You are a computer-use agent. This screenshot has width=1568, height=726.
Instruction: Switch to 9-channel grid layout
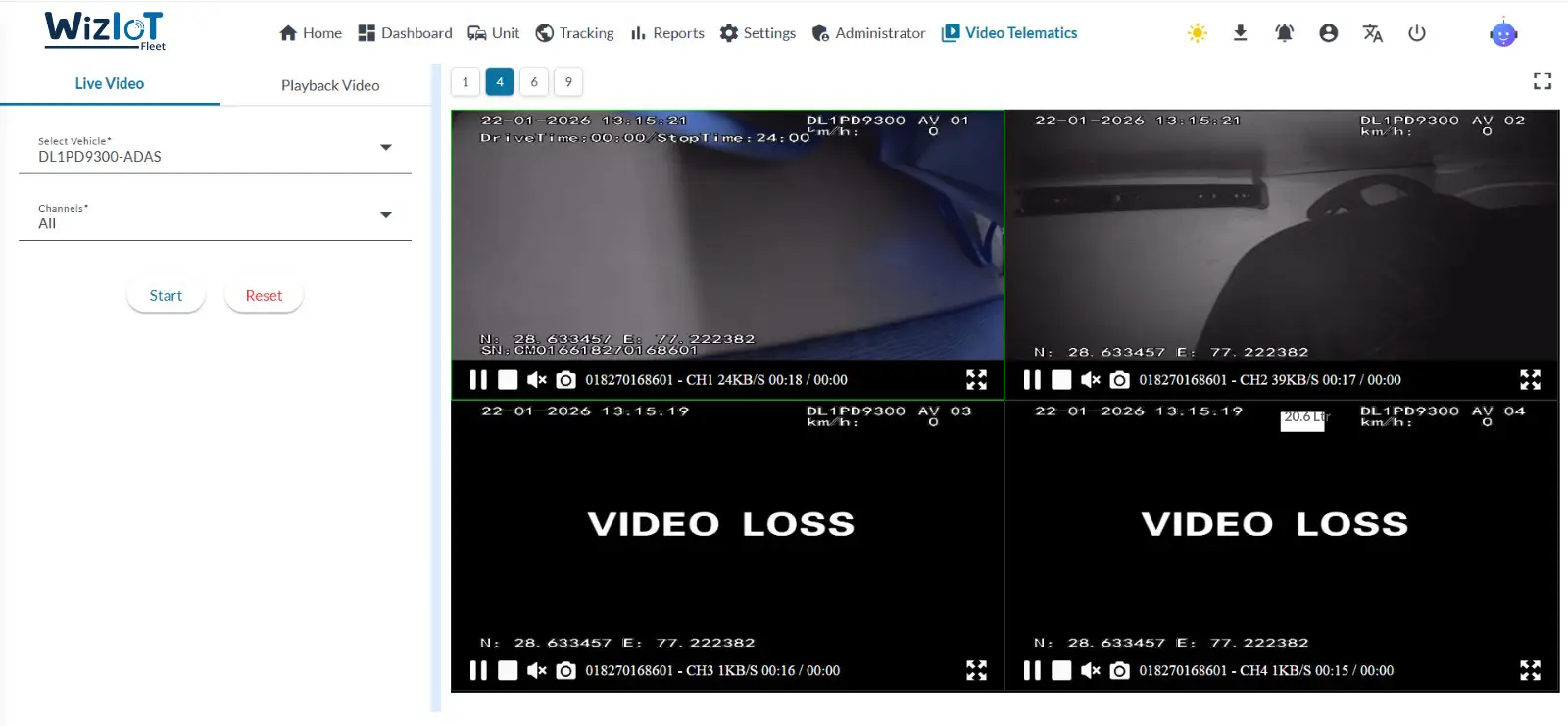568,82
